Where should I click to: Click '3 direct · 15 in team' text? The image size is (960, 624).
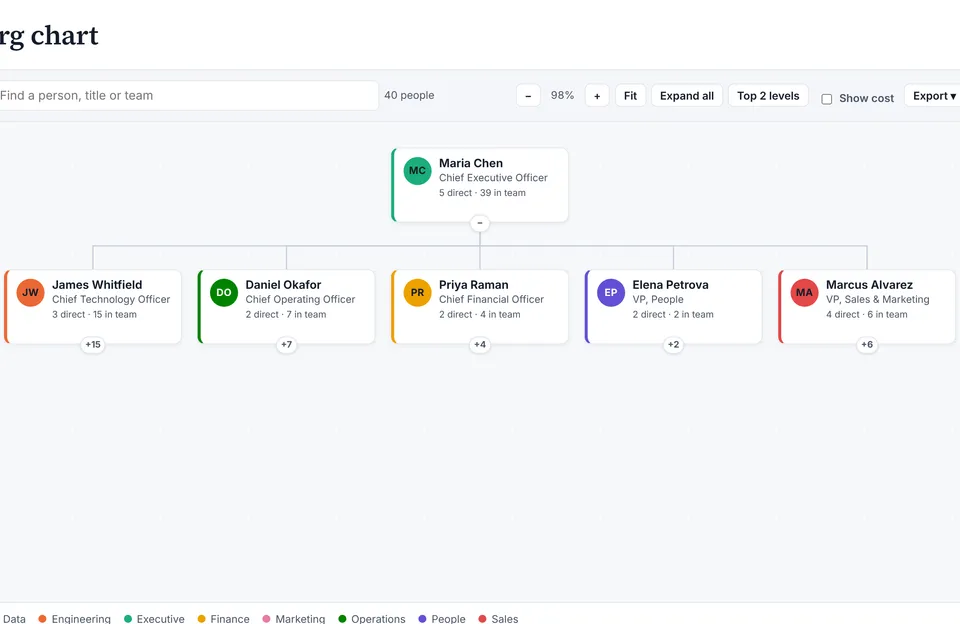(x=94, y=315)
